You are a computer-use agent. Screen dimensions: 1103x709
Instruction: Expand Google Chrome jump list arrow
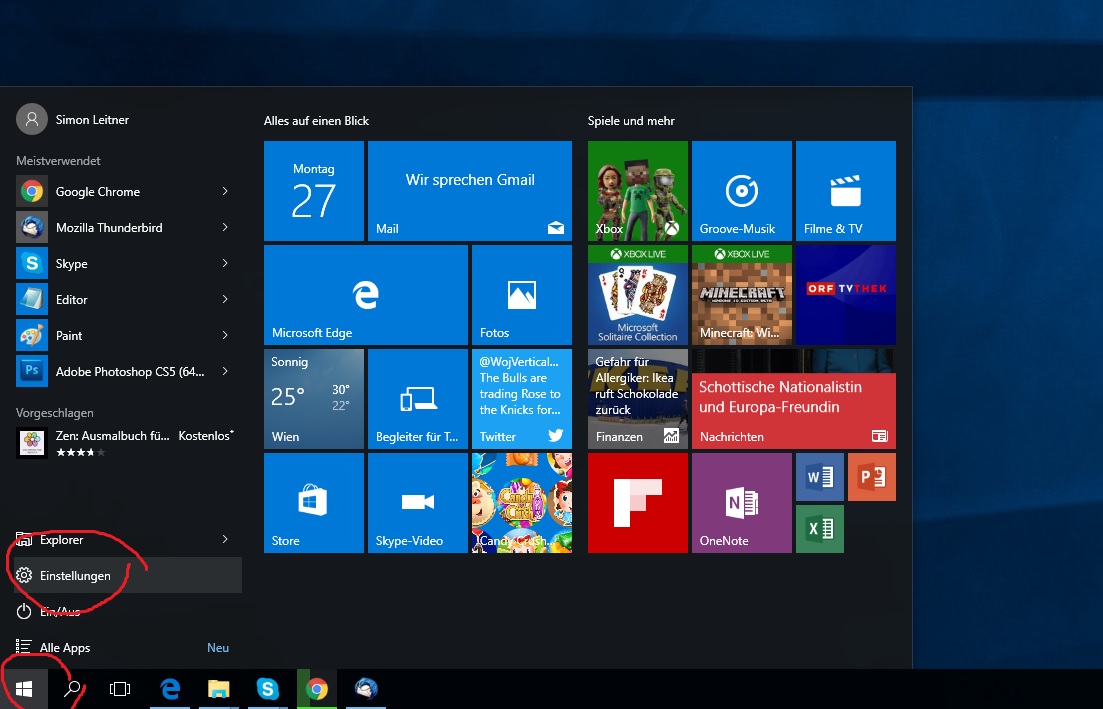pyautogui.click(x=225, y=191)
